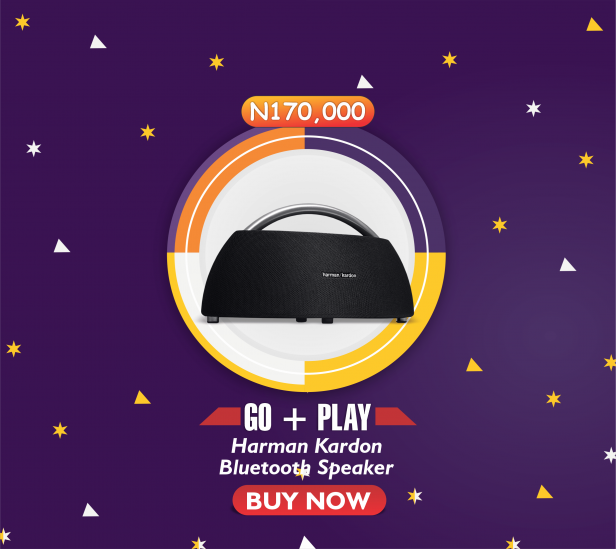Click the yellow star in the top-left corner

click(x=22, y=22)
